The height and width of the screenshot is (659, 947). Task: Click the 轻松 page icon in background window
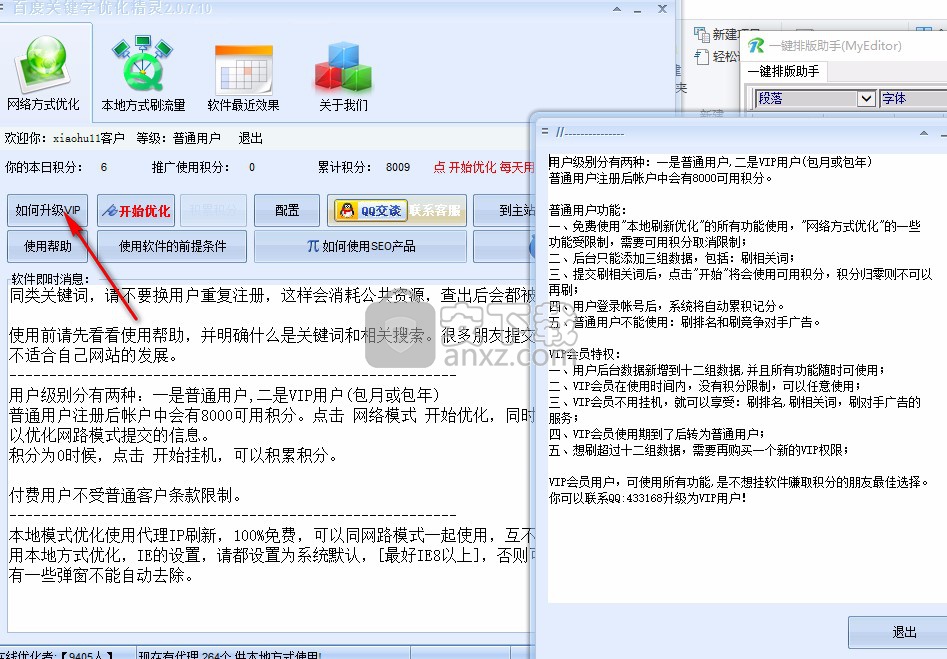701,57
